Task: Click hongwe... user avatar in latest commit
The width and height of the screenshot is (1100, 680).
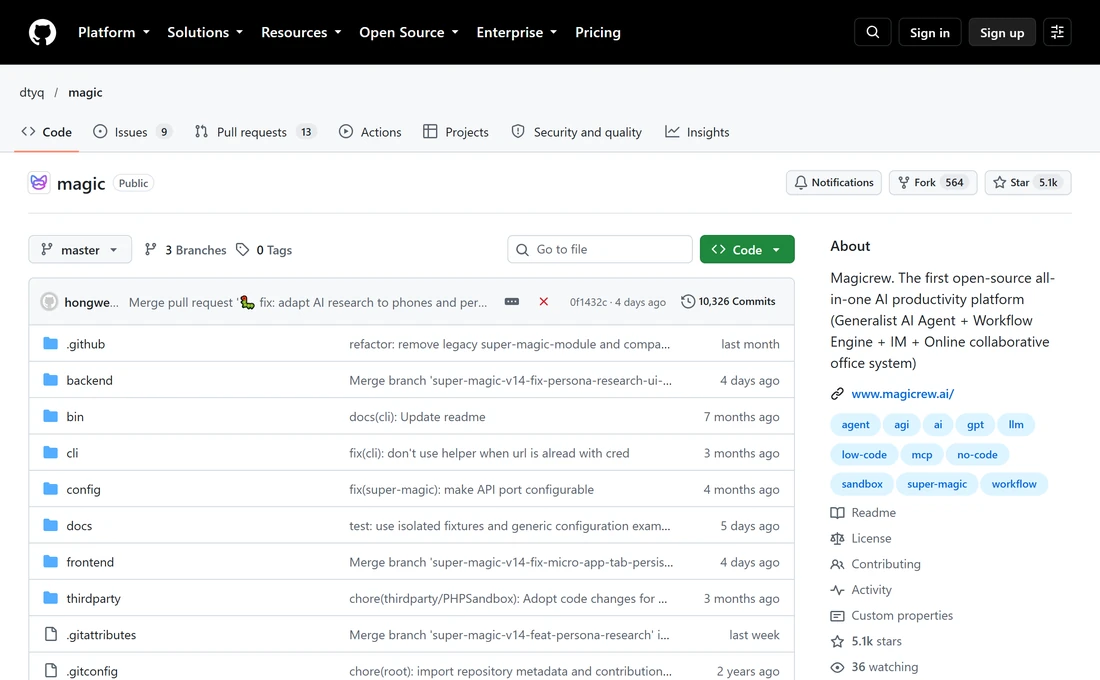Action: [49, 302]
